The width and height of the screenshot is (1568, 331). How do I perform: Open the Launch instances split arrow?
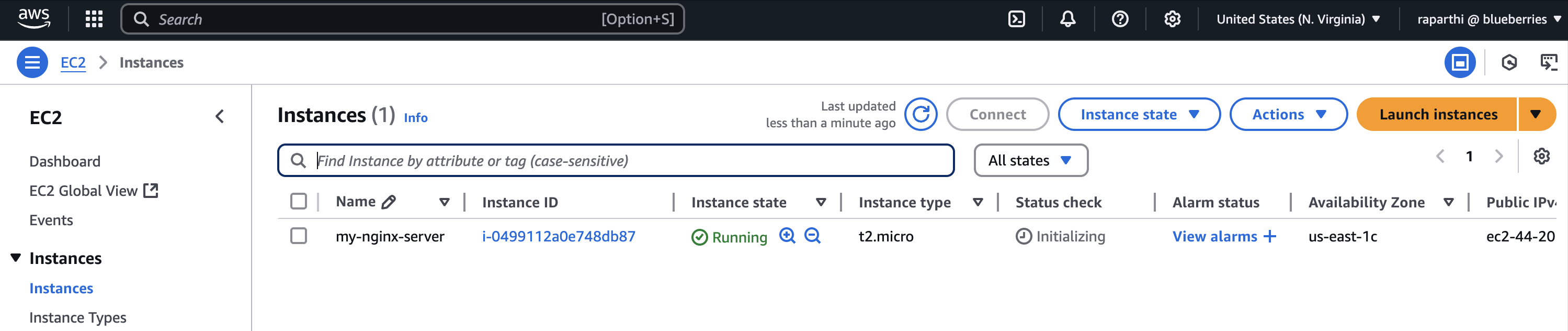click(x=1536, y=114)
